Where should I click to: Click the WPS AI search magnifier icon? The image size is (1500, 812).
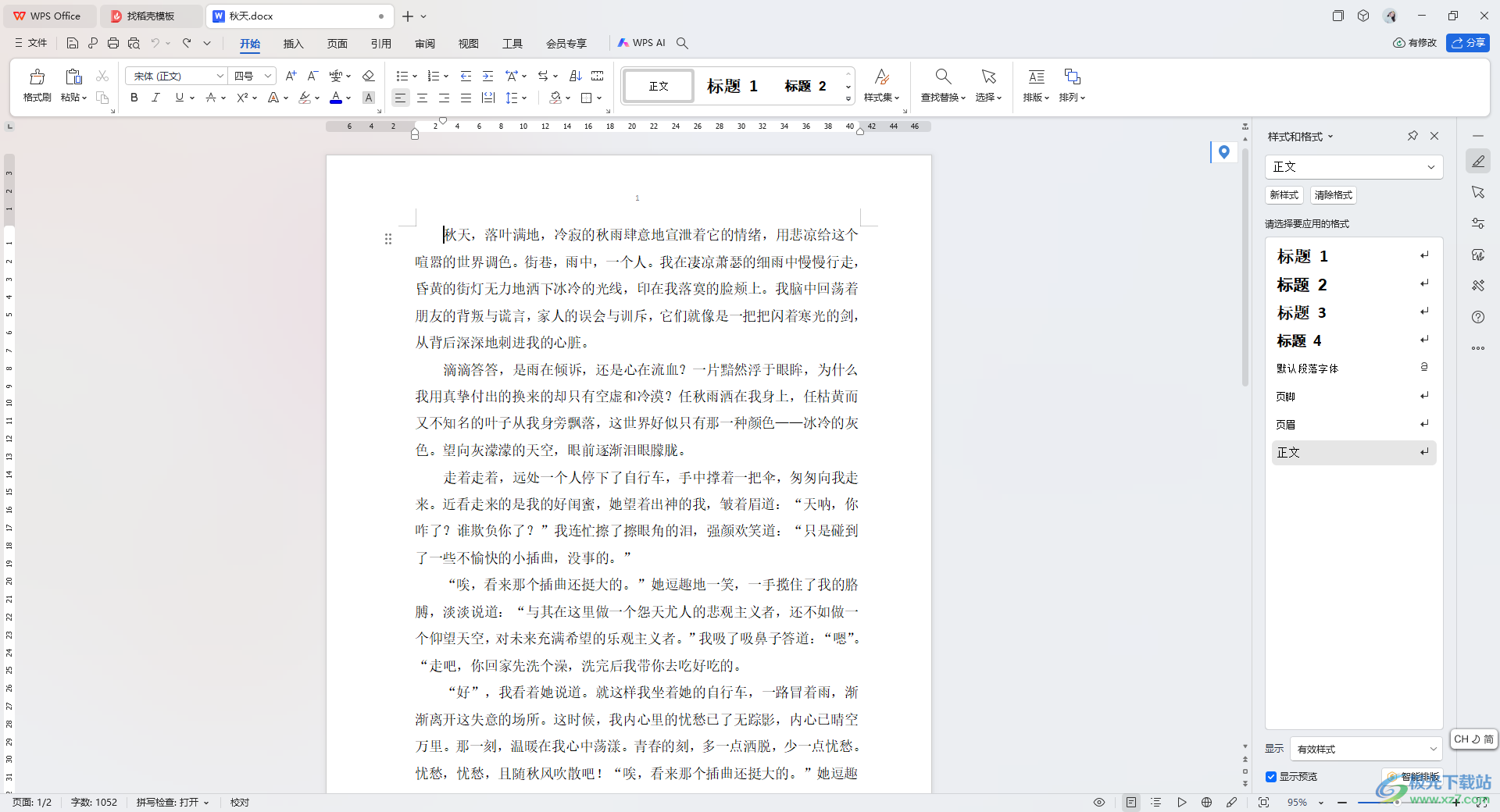(682, 43)
